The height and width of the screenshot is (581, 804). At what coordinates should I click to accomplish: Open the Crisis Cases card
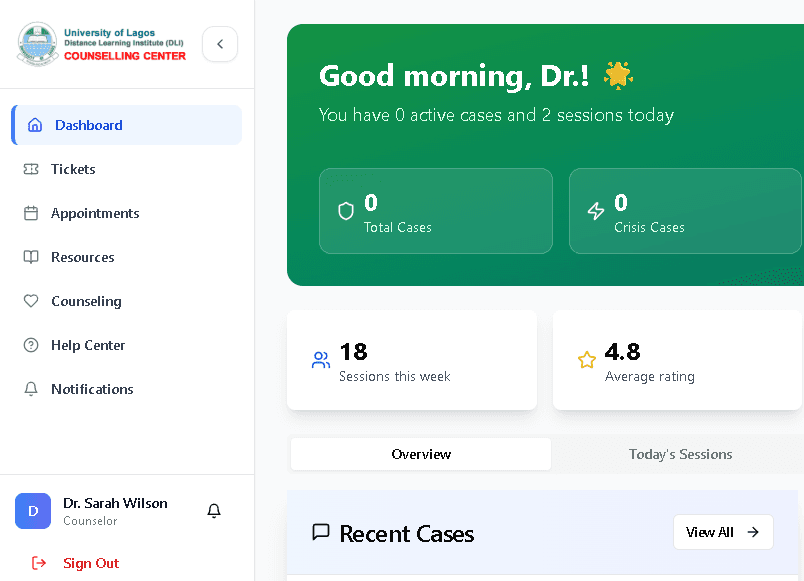coord(686,211)
